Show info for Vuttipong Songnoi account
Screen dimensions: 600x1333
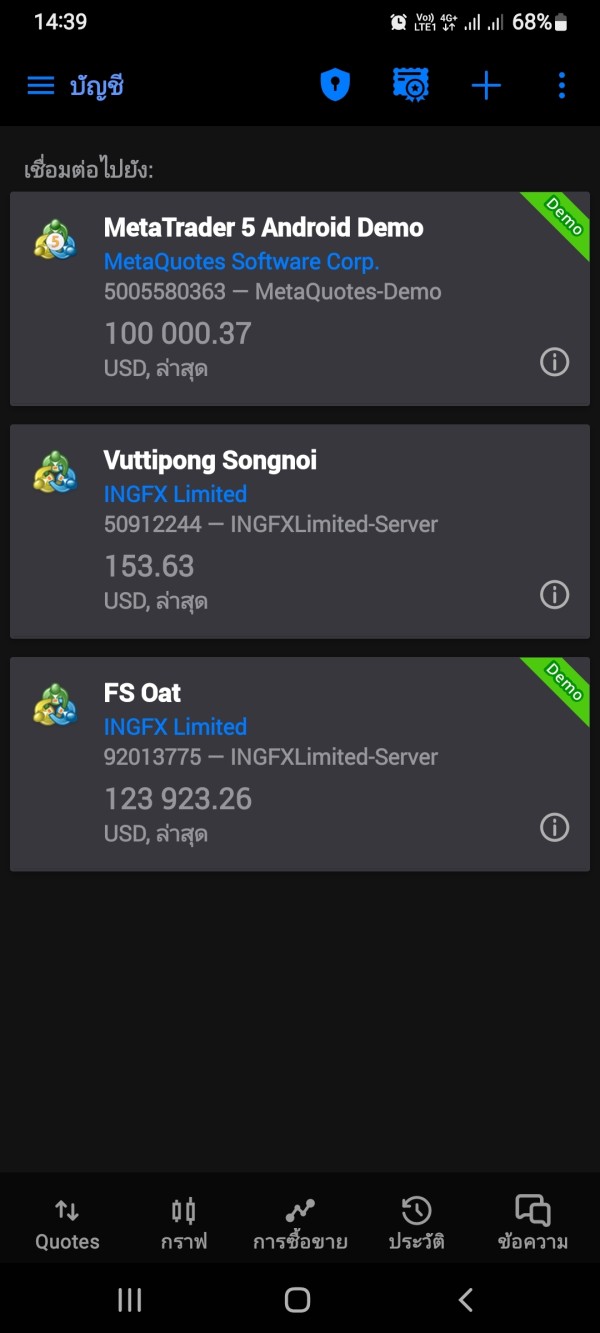click(x=554, y=595)
